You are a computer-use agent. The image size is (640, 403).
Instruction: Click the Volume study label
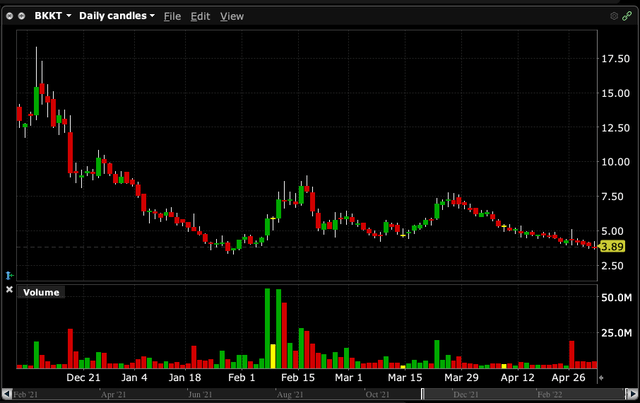tap(41, 292)
